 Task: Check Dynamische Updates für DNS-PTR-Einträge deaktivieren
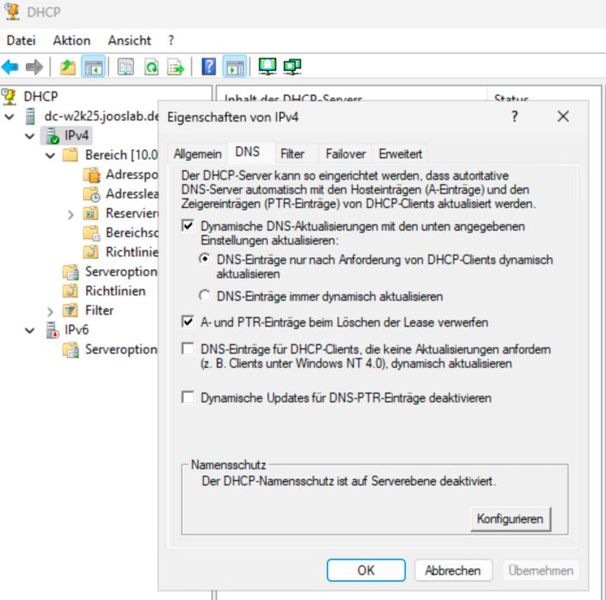[188, 397]
